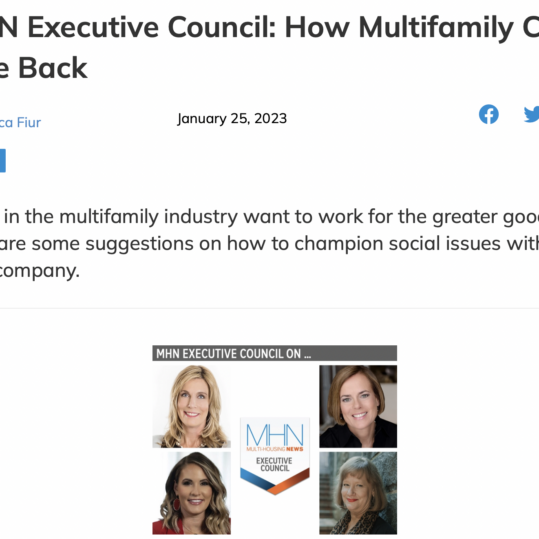Click the blue MHN logo letters
The width and height of the screenshot is (539, 539).
pos(275,435)
